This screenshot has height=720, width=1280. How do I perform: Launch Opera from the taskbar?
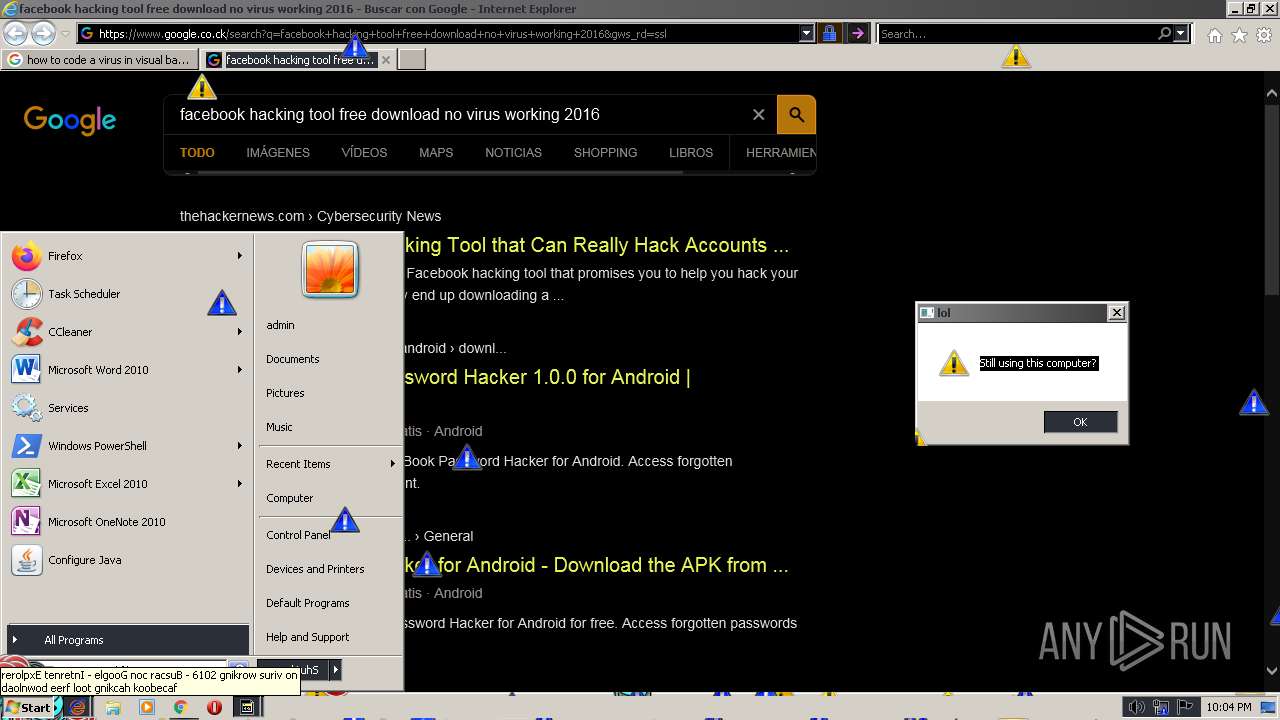(x=214, y=707)
